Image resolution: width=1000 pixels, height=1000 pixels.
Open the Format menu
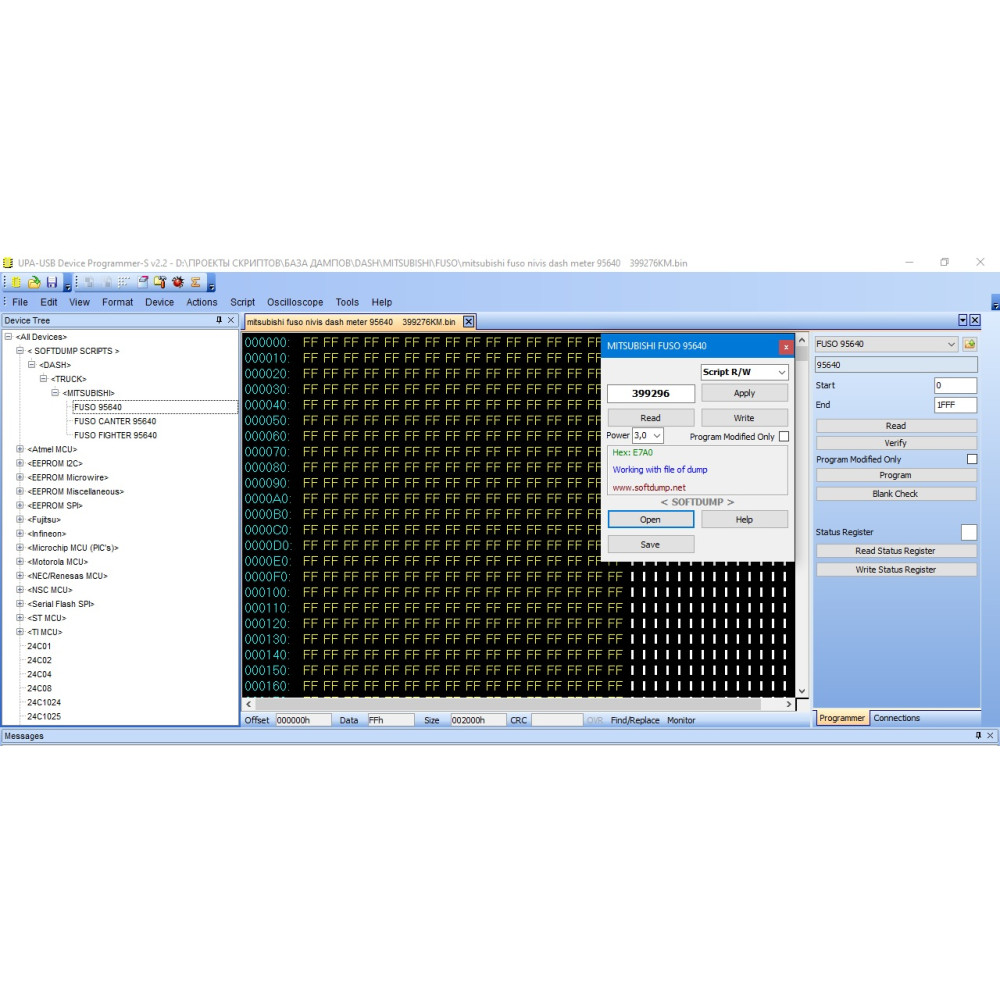117,302
